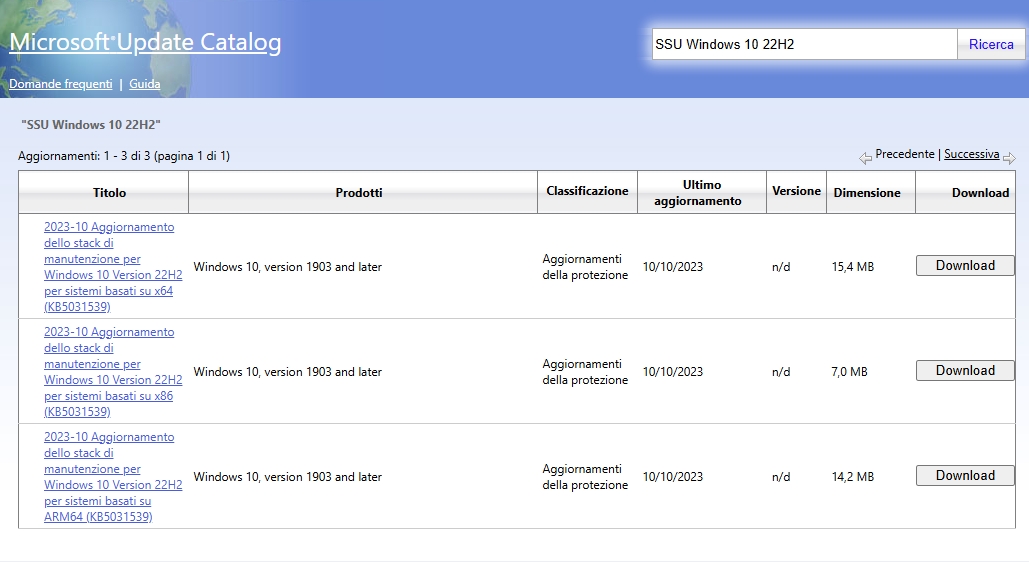The image size is (1029, 565).
Task: Click the next page arrow icon
Action: (x=1009, y=157)
